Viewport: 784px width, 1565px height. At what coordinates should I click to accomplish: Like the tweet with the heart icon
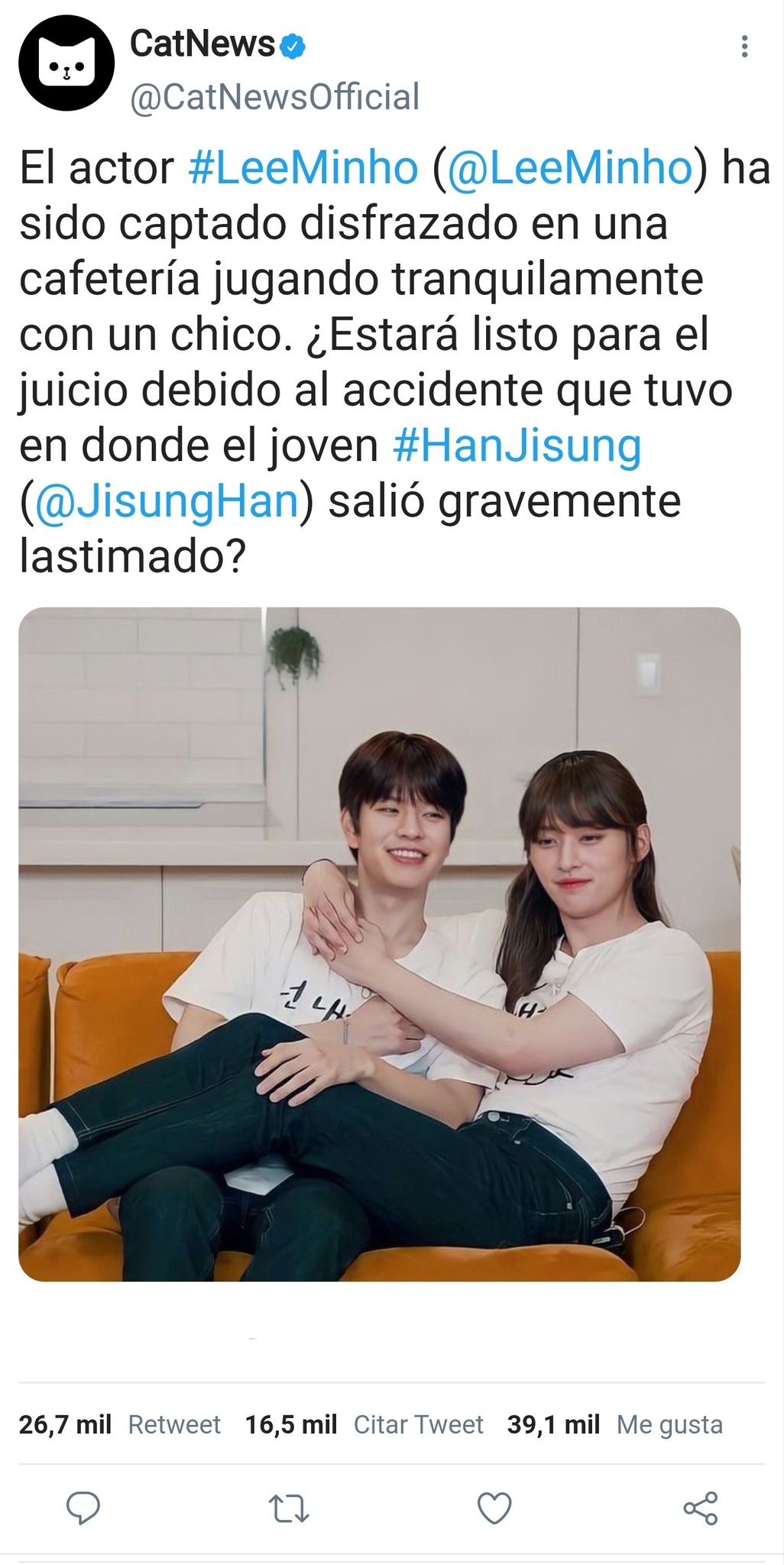pos(494,1508)
